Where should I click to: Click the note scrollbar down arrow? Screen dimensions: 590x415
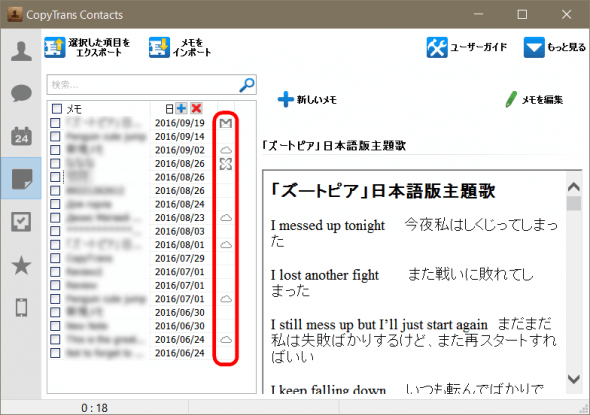point(573,379)
